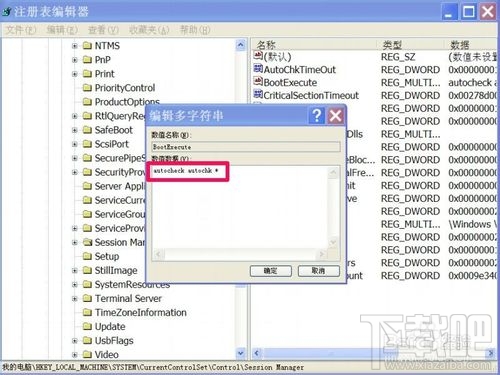The width and height of the screenshot is (500, 375).
Task: Click the tree pane scroll-down arrow
Action: (x=241, y=353)
